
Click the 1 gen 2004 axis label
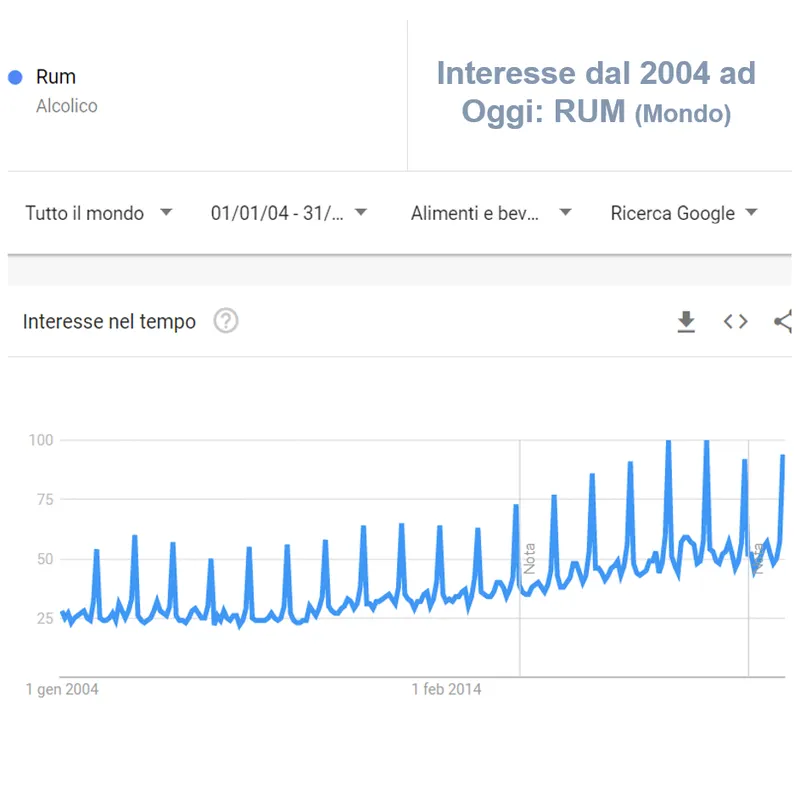click(62, 689)
